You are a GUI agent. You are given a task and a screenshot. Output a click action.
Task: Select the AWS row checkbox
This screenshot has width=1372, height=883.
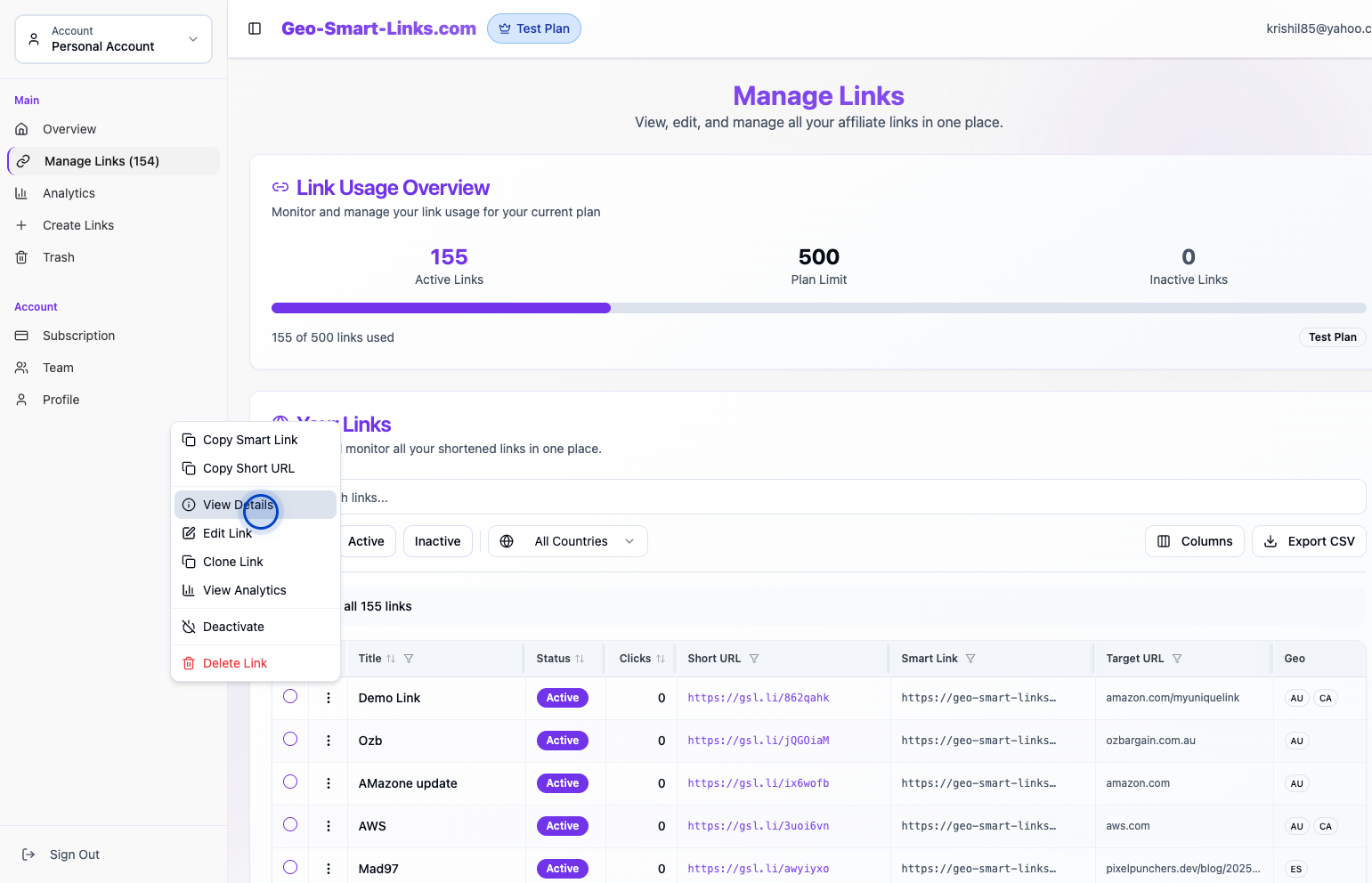click(290, 824)
